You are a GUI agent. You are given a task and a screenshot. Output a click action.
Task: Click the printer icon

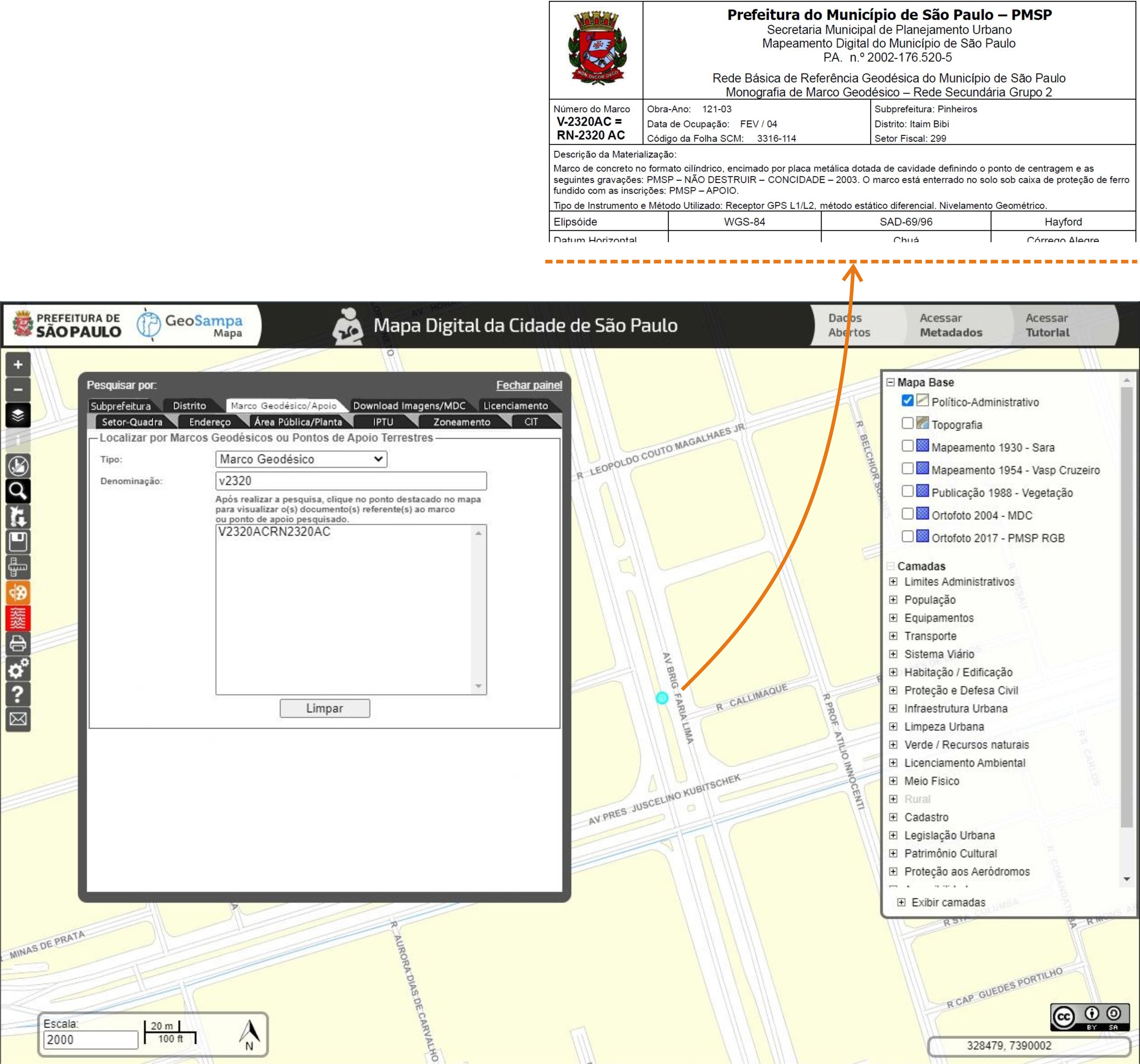[x=18, y=643]
